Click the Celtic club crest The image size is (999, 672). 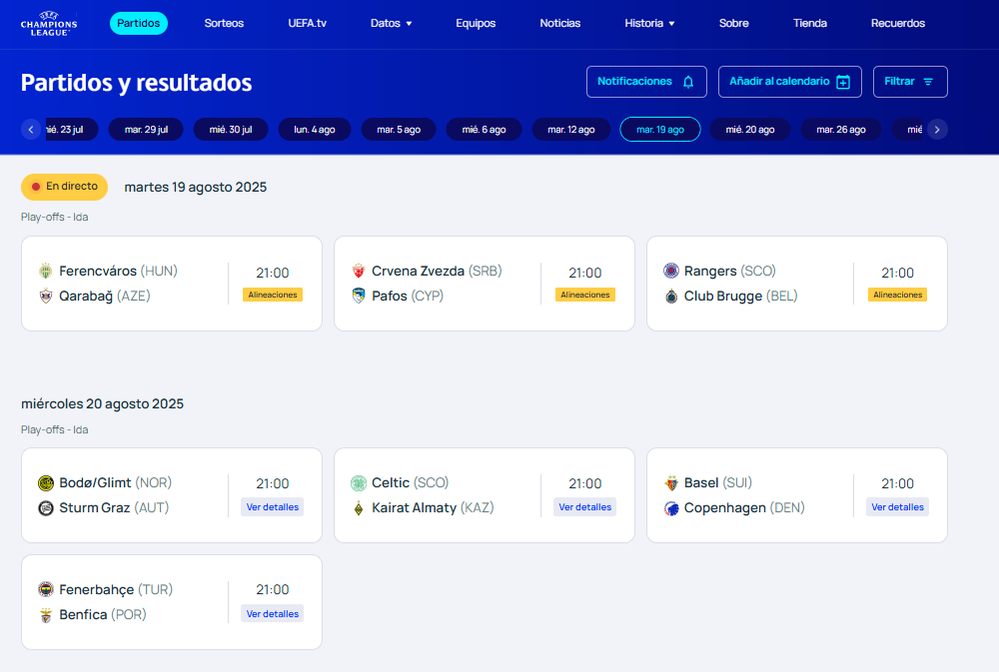coord(358,483)
